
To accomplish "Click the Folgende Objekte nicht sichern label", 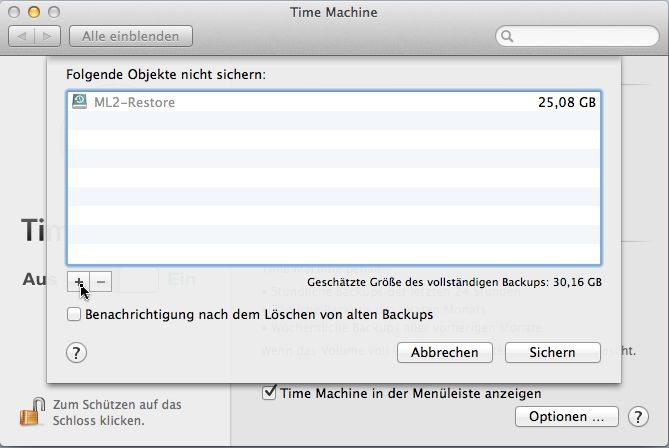I will [x=166, y=75].
